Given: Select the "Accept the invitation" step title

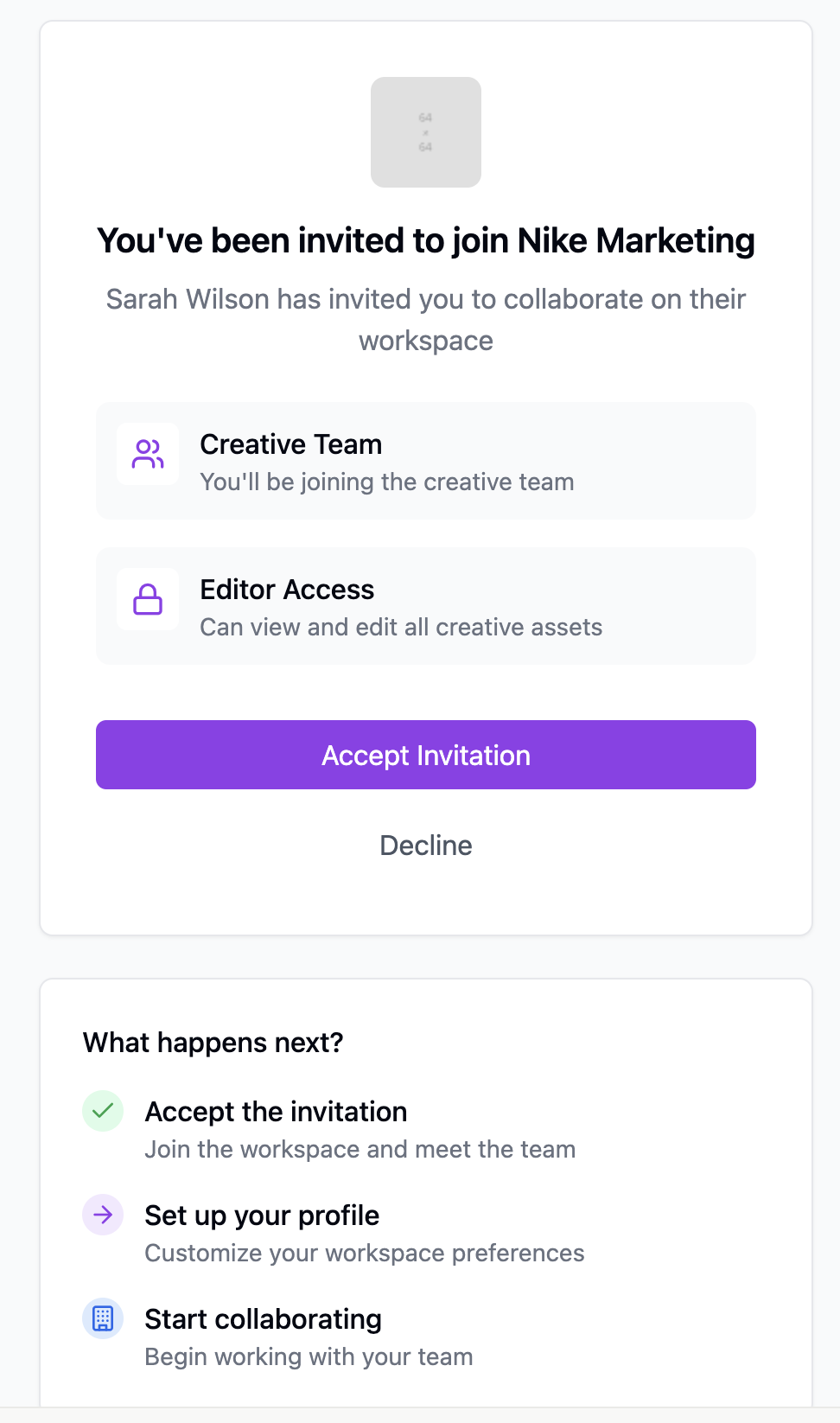Looking at the screenshot, I should [x=276, y=1112].
